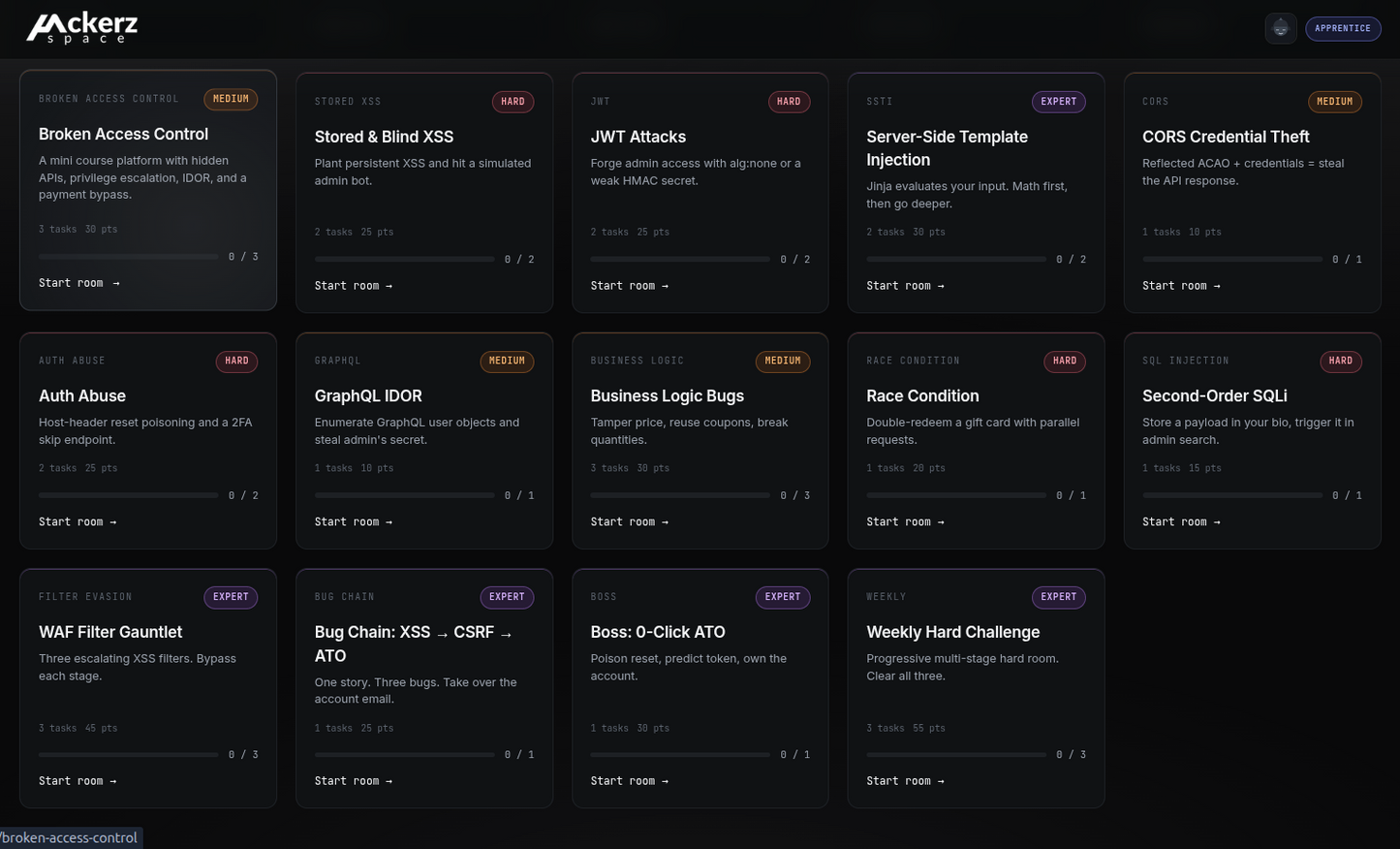Image resolution: width=1400 pixels, height=849 pixels.
Task: Select the JWT Attacks card title
Action: pyautogui.click(x=638, y=137)
